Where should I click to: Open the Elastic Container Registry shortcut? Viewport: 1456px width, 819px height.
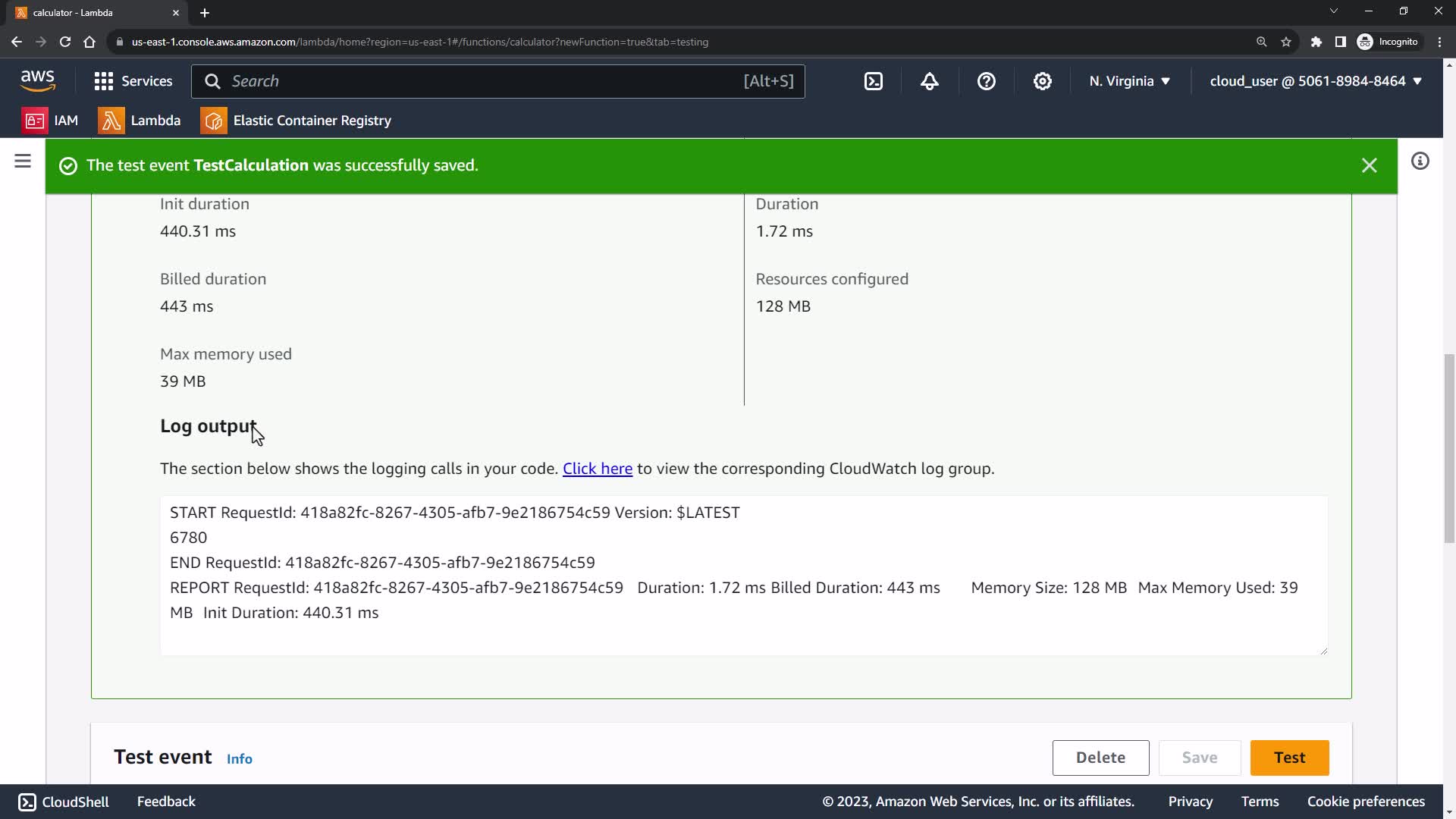[297, 121]
